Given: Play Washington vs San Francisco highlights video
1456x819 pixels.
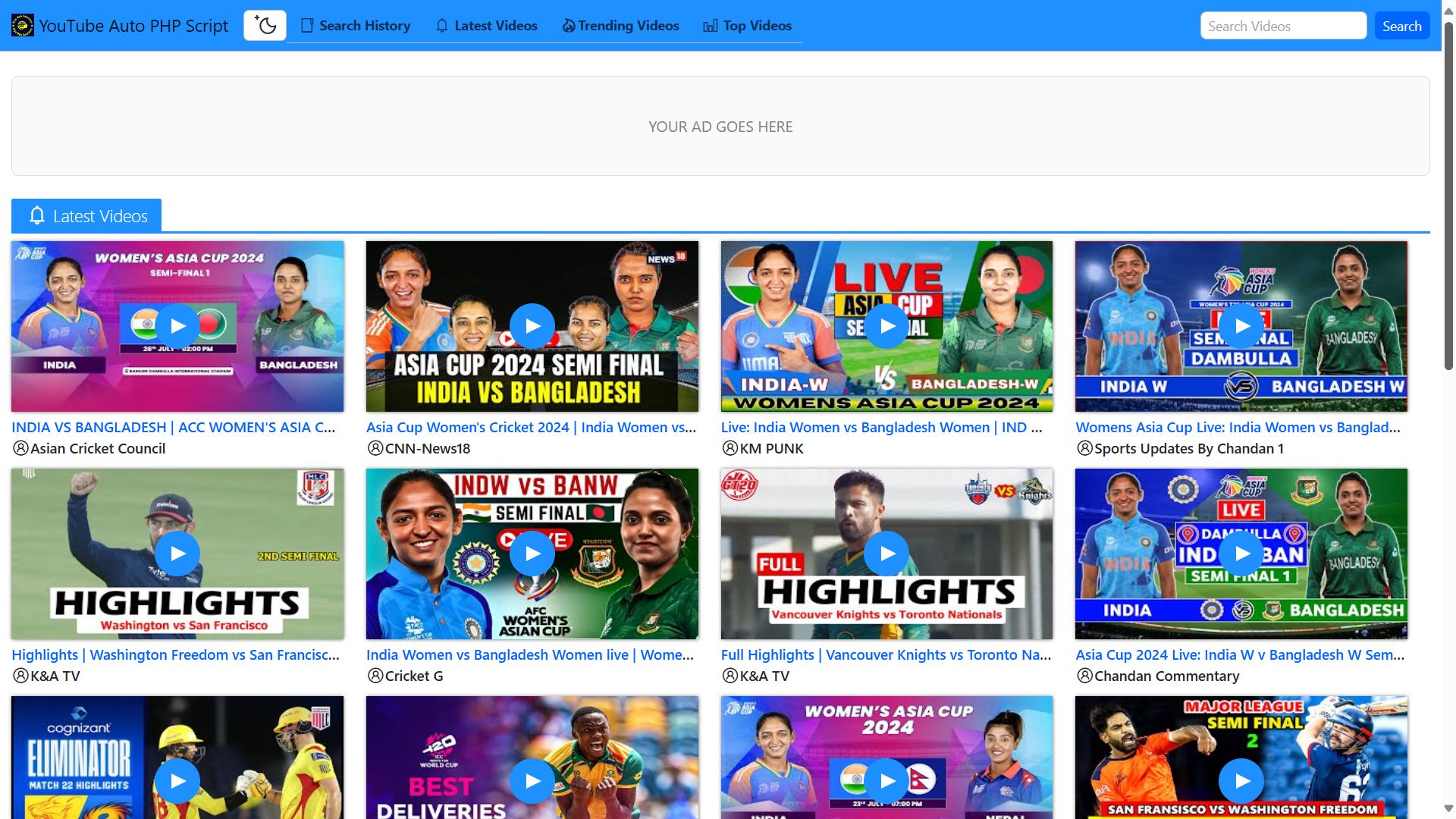Looking at the screenshot, I should pyautogui.click(x=177, y=554).
